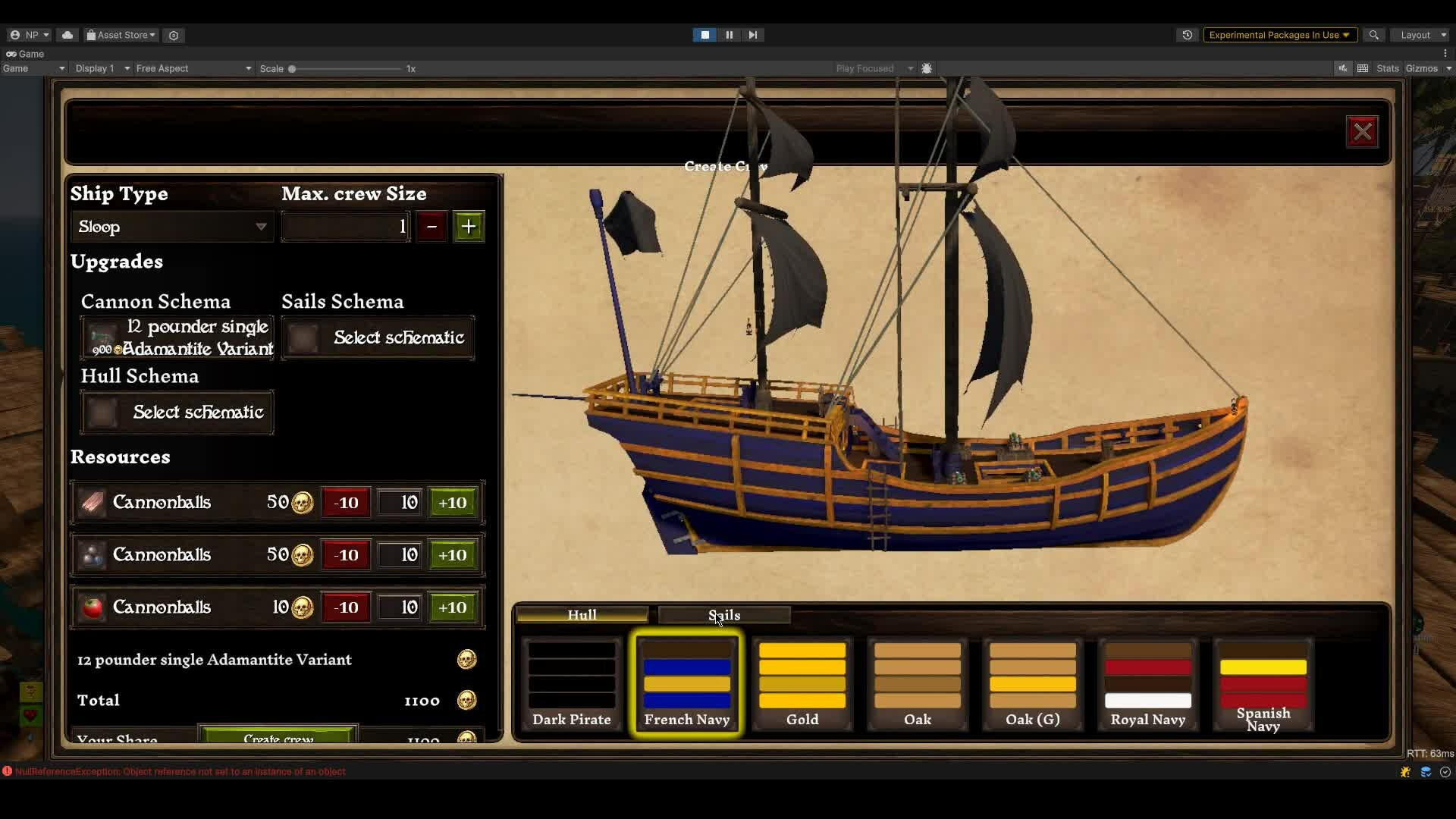
Task: Click the cloud services icon
Action: pos(67,35)
